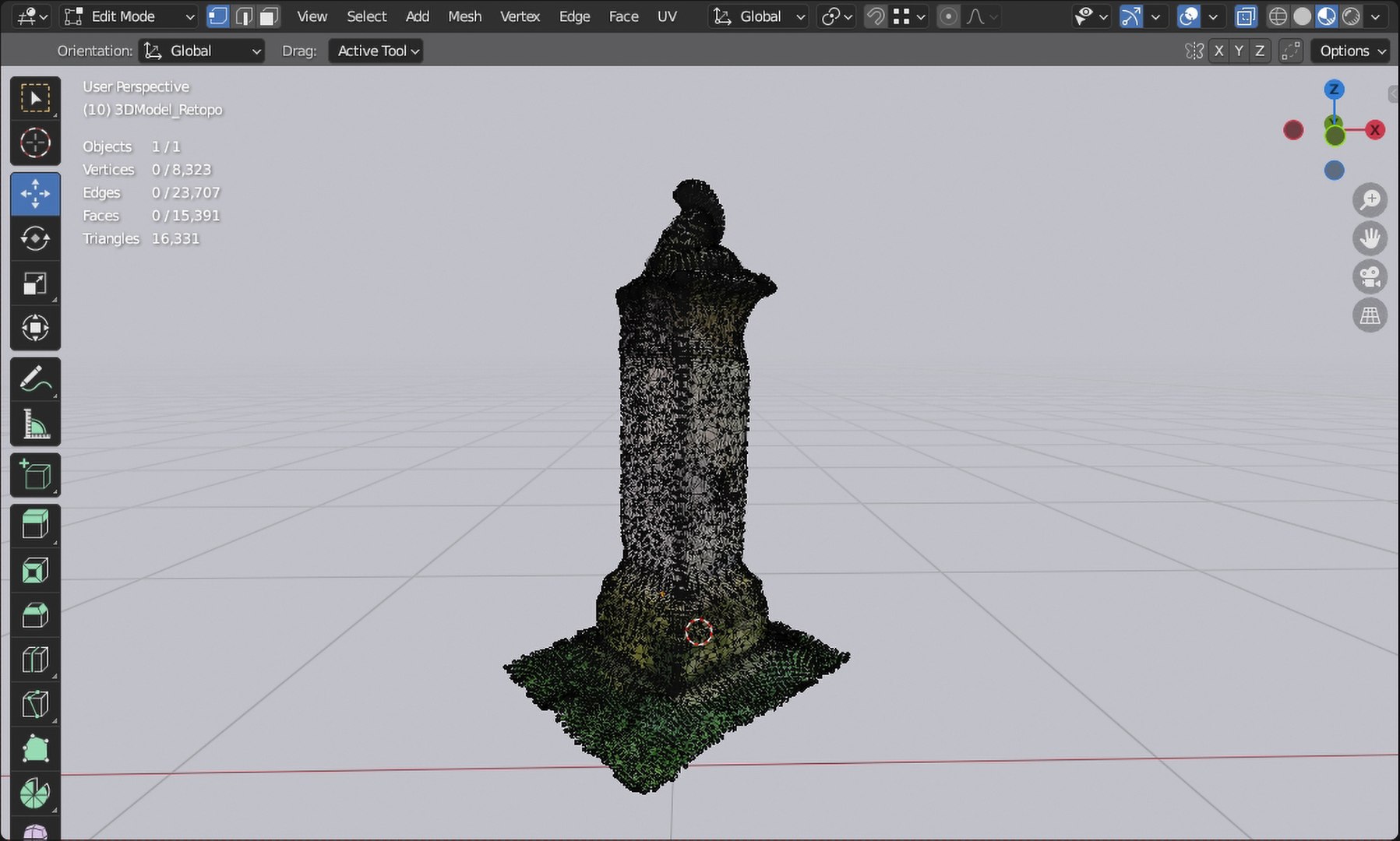Open the Select menu

click(367, 16)
